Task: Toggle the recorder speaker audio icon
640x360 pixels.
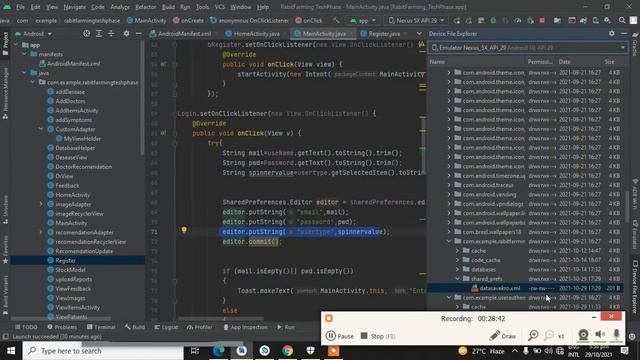Action: (x=600, y=335)
